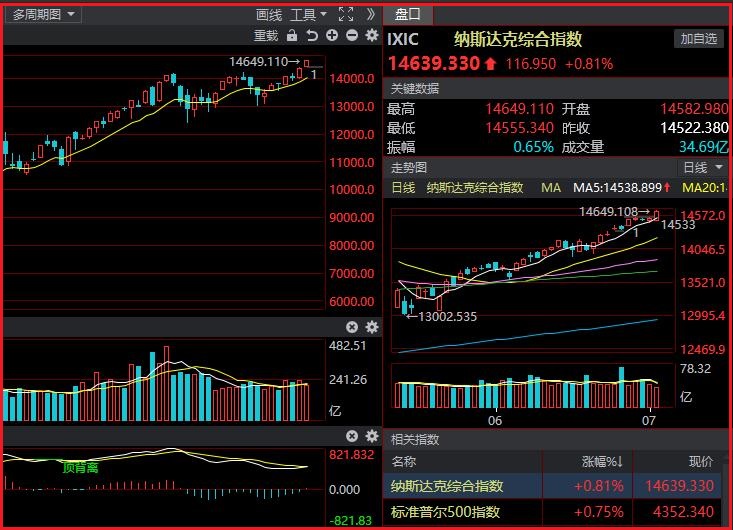This screenshot has height=530, width=733.
Task: Click the 走势图 section header
Action: (x=409, y=167)
